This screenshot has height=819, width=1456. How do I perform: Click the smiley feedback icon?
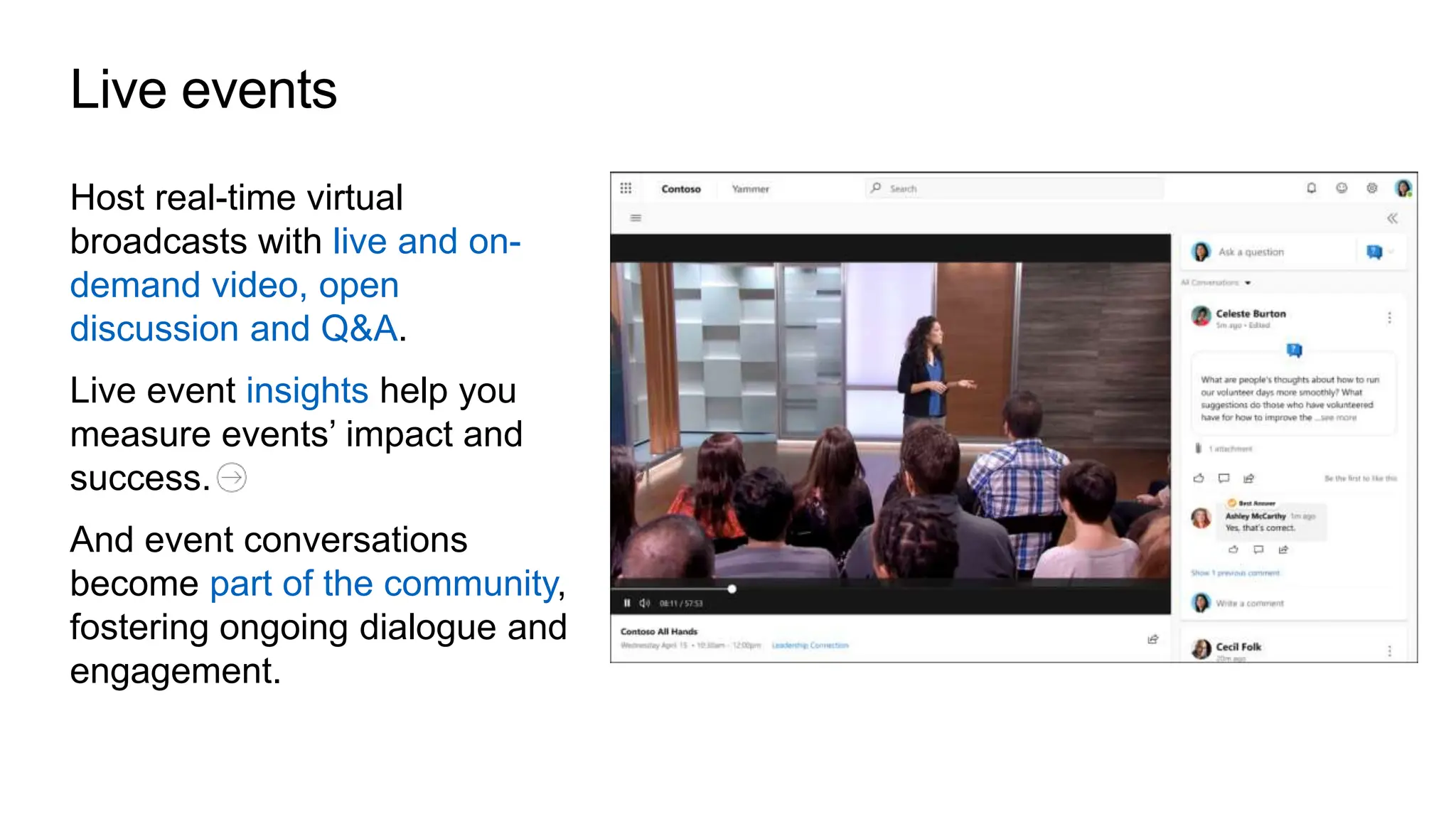click(1342, 188)
